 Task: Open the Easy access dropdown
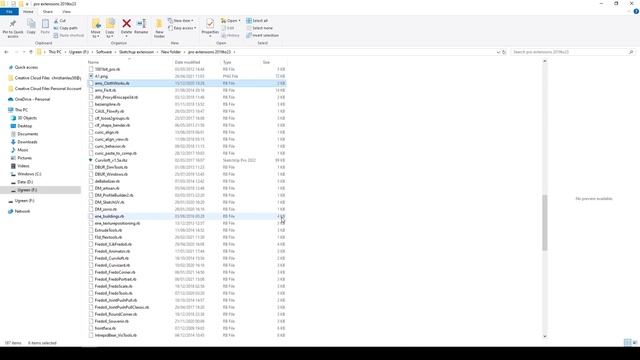[182, 28]
